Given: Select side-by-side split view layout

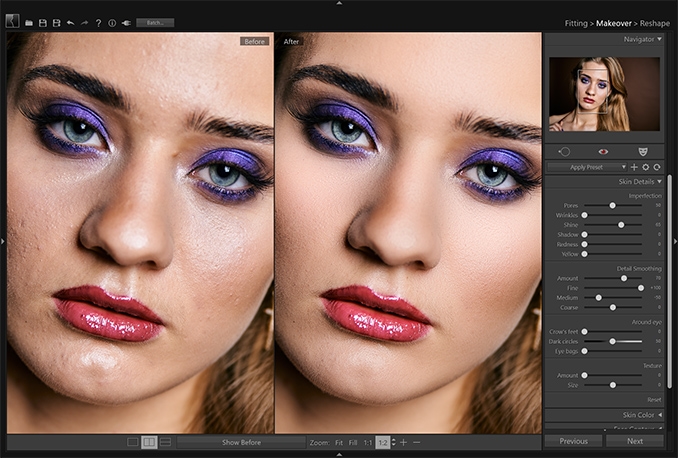Looking at the screenshot, I should pyautogui.click(x=149, y=442).
